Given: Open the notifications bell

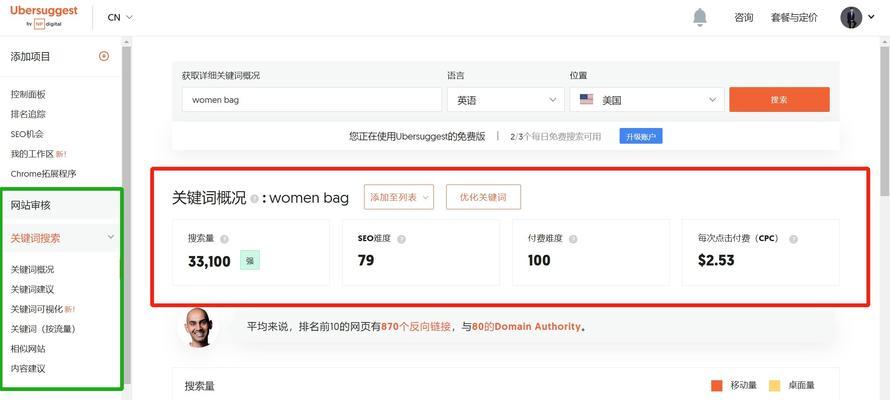Looking at the screenshot, I should pos(700,18).
